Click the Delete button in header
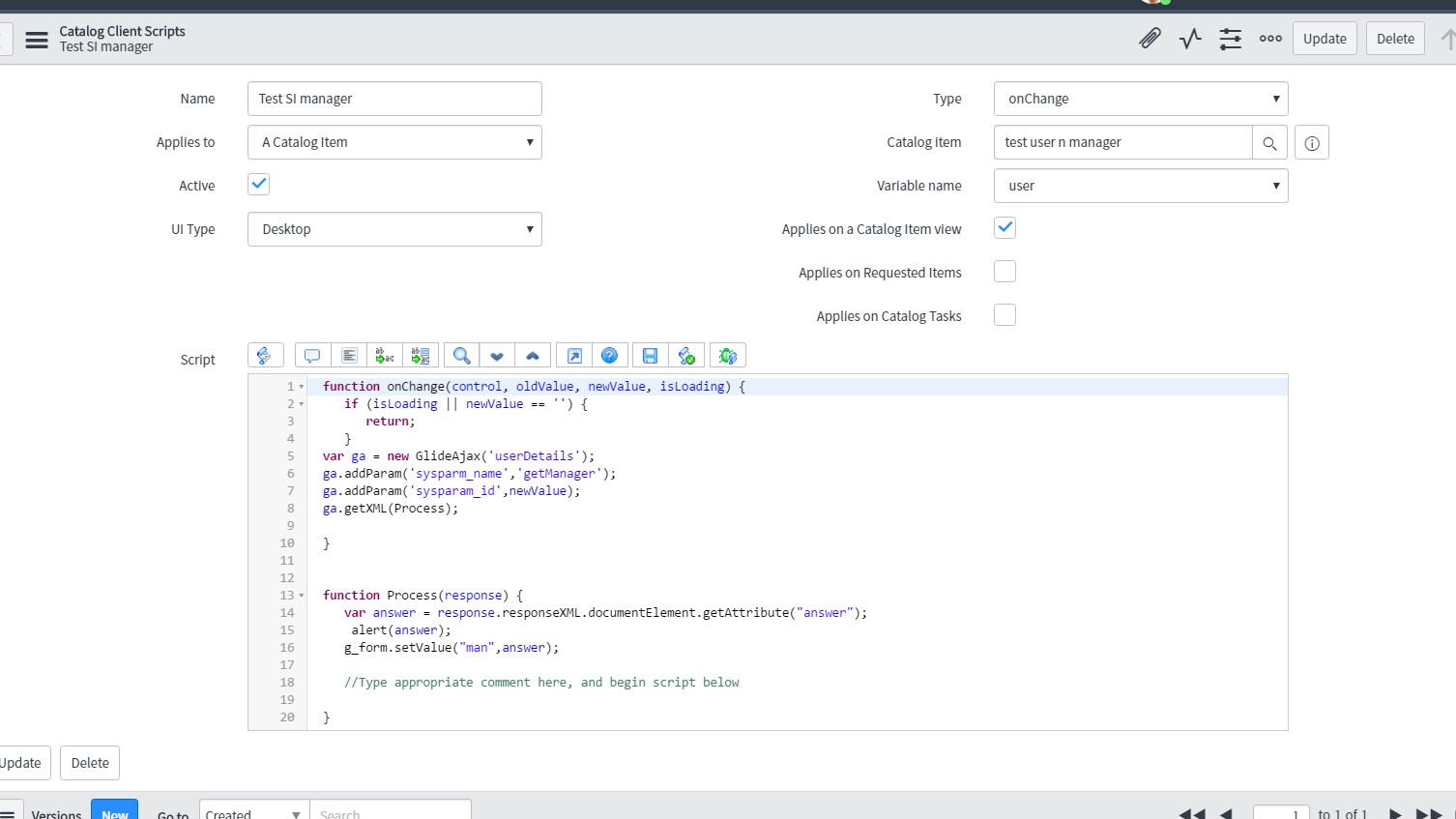Screen dimensions: 1456x819 [x=1395, y=39]
